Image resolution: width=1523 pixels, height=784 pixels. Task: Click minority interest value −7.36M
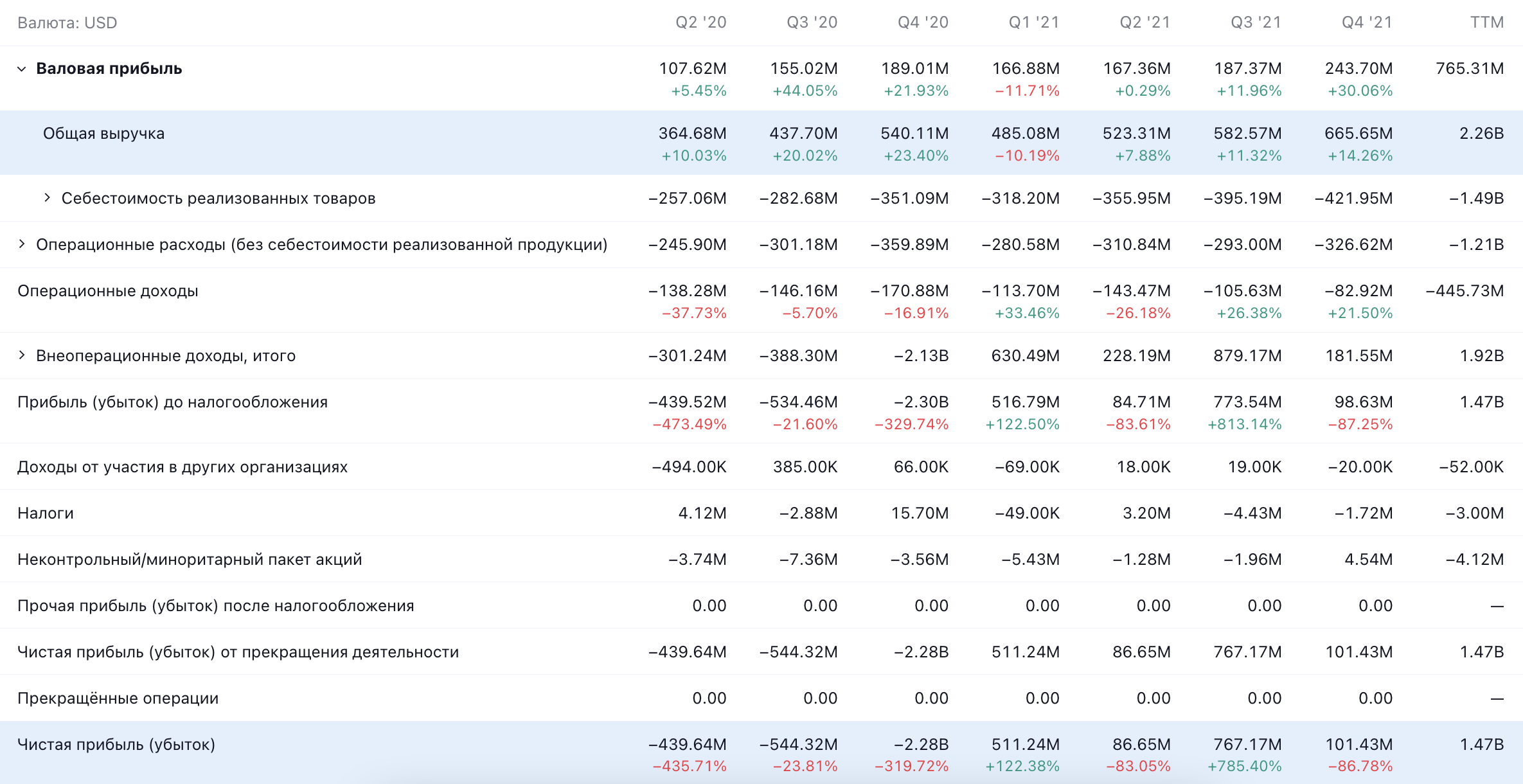(x=808, y=559)
